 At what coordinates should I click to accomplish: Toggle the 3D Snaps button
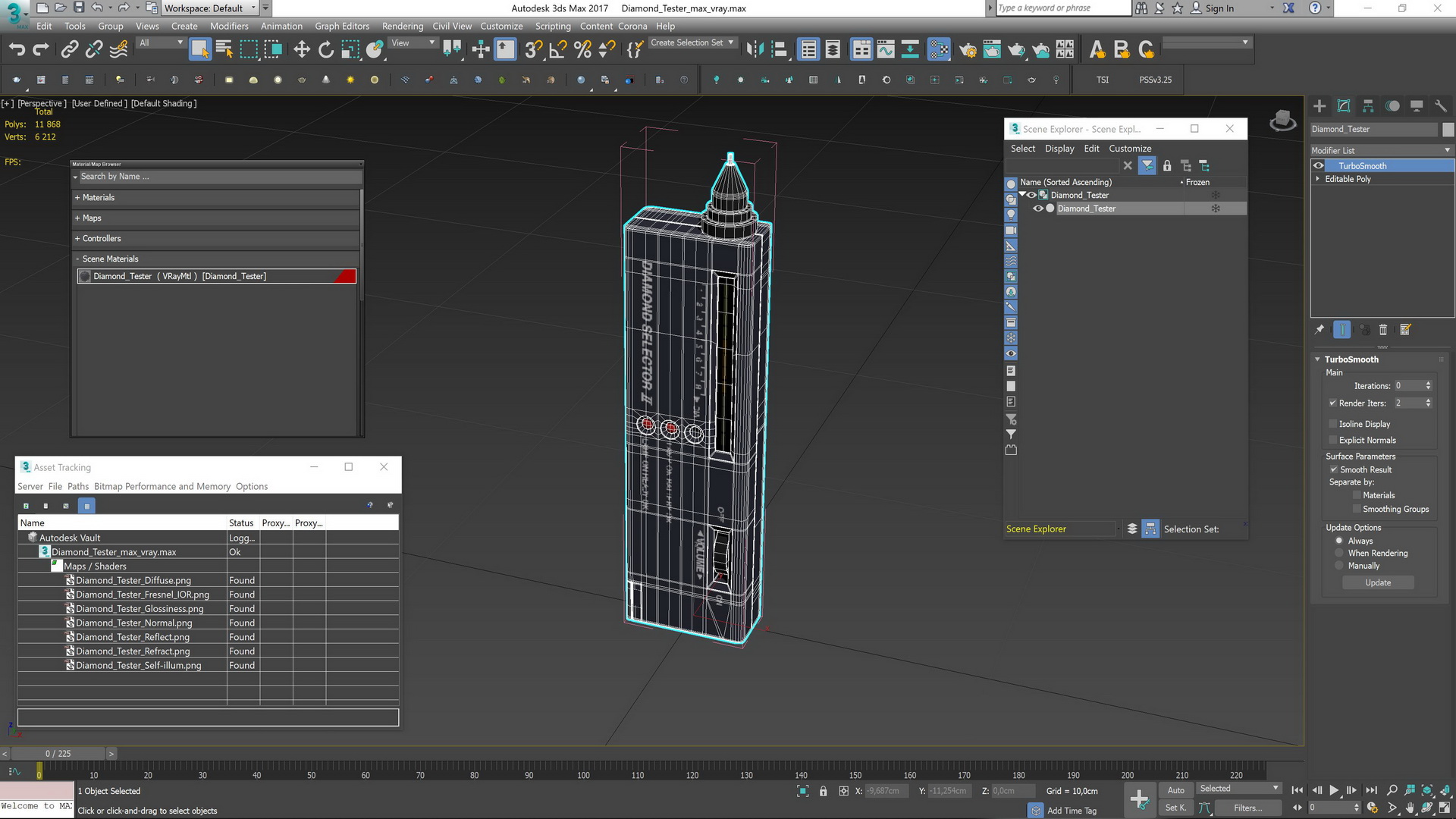[534, 50]
